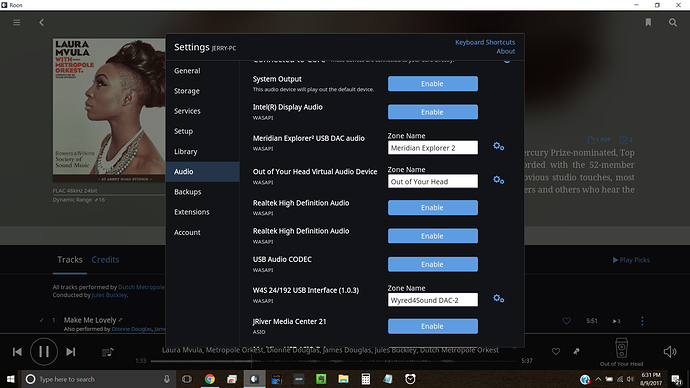
Task: Enable USB Audio CODEC device
Action: 433,264
